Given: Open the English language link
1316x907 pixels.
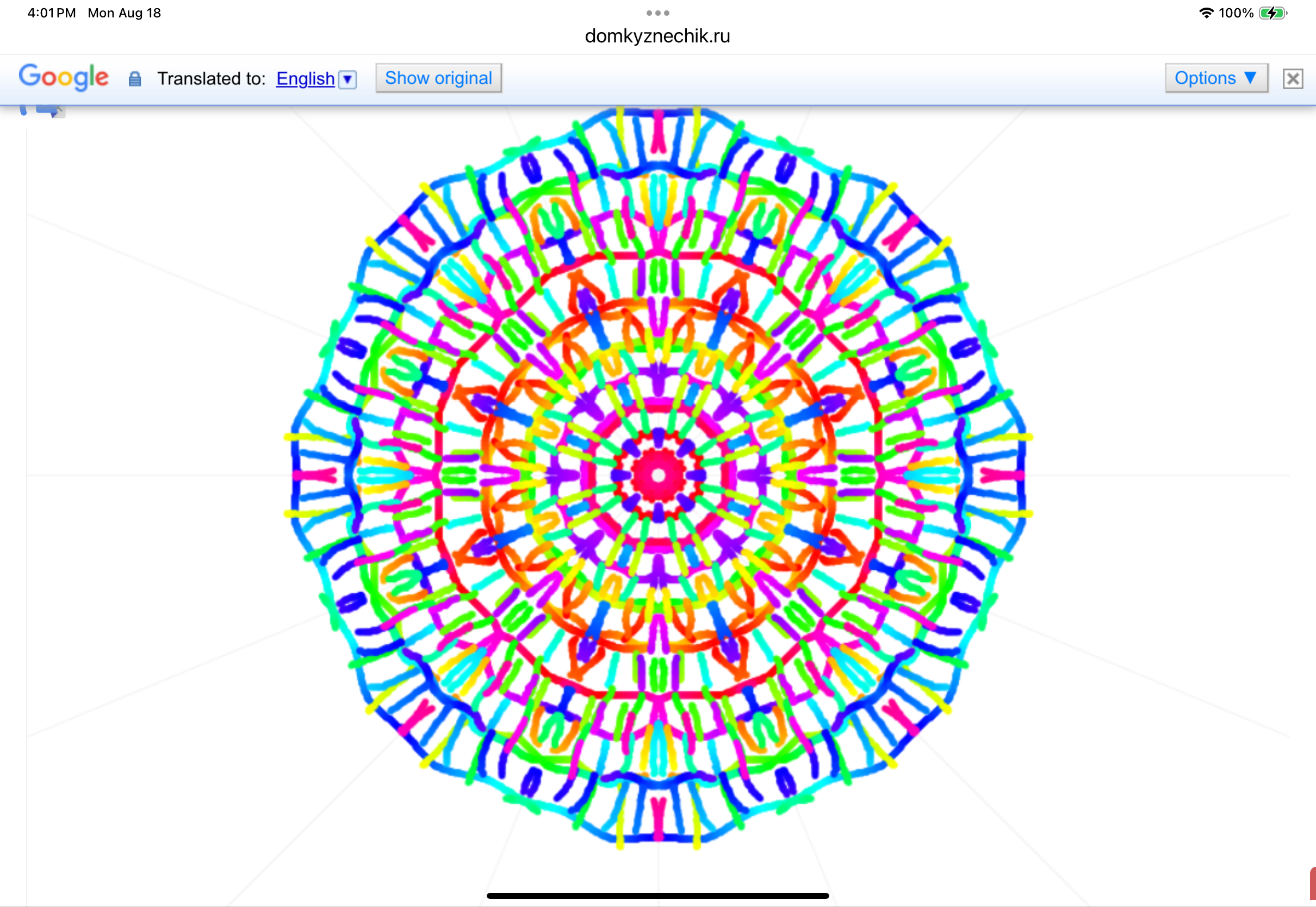Looking at the screenshot, I should [x=305, y=78].
